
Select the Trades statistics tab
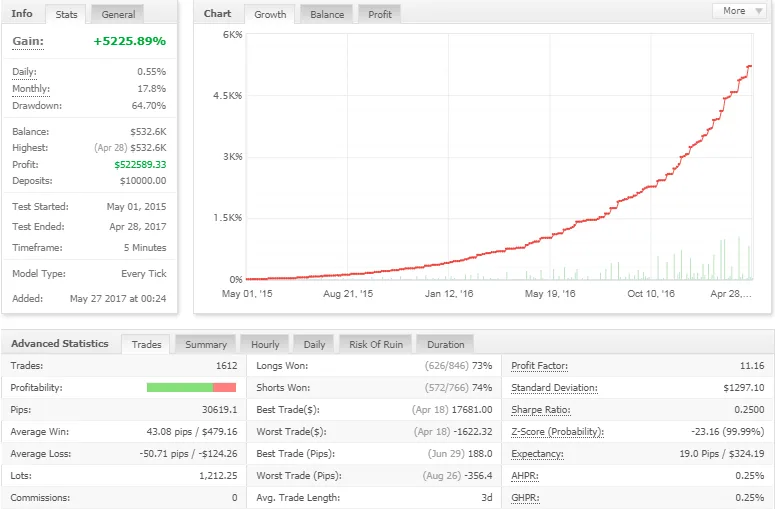(x=146, y=344)
